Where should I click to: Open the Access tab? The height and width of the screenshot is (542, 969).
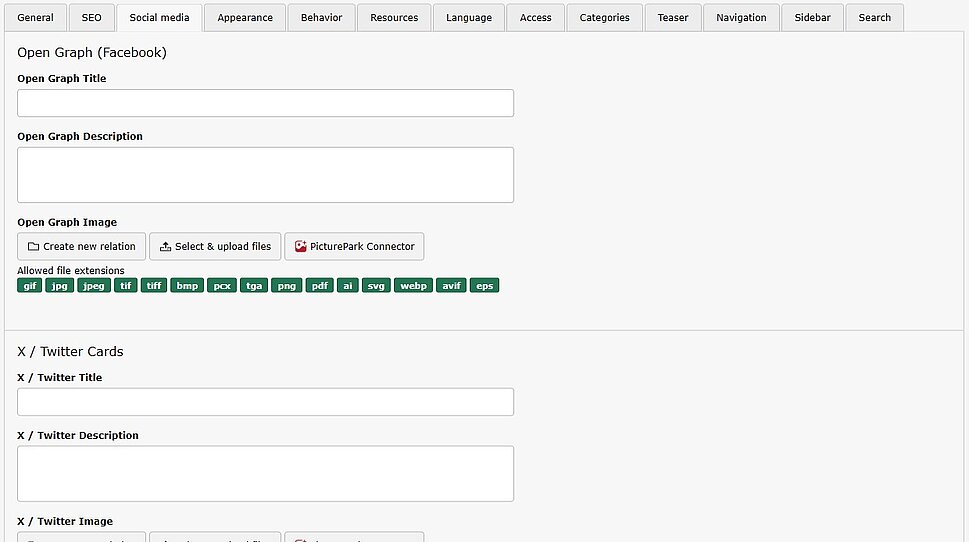point(535,18)
